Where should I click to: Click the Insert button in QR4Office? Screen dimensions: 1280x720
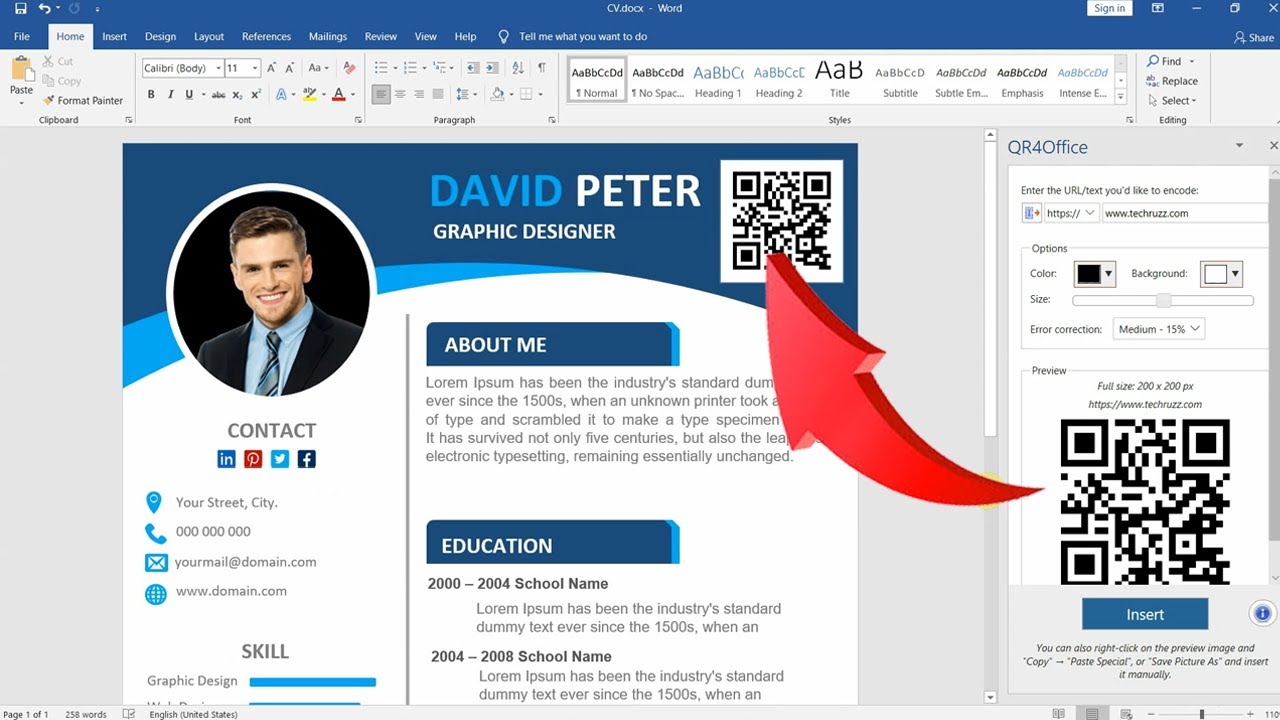click(x=1145, y=614)
